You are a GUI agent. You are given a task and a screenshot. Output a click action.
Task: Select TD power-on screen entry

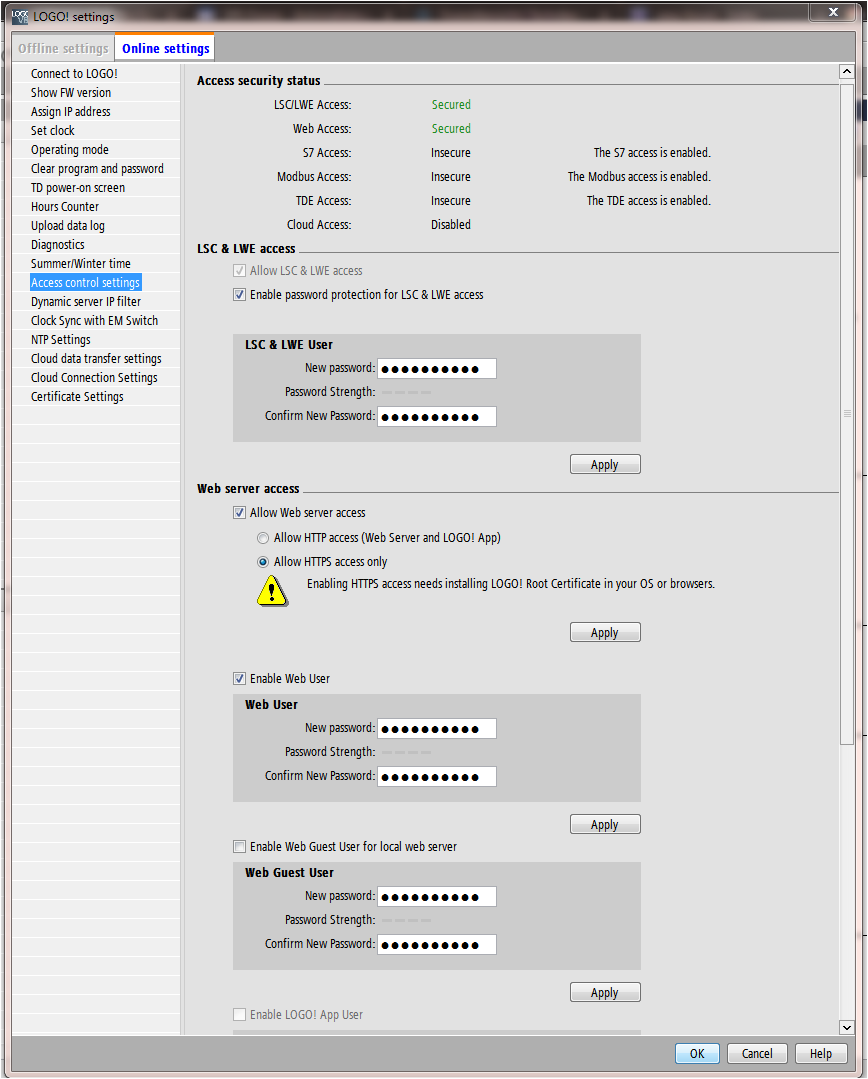(78, 188)
